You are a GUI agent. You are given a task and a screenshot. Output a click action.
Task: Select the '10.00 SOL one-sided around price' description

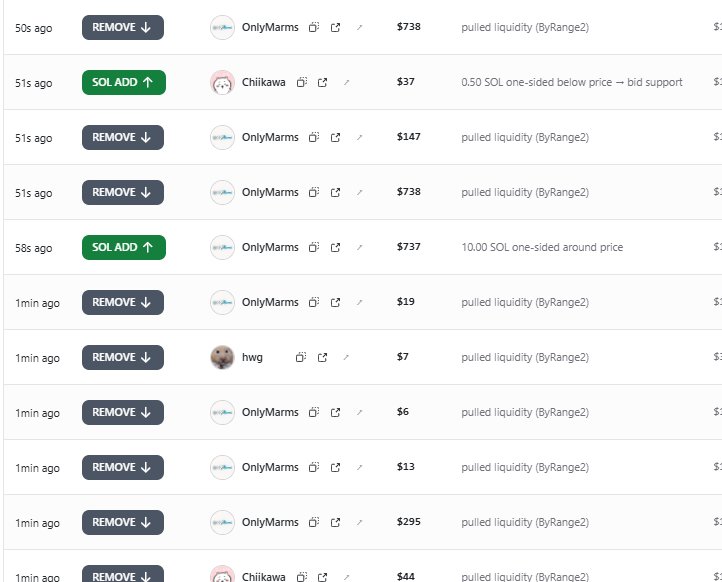pos(542,247)
